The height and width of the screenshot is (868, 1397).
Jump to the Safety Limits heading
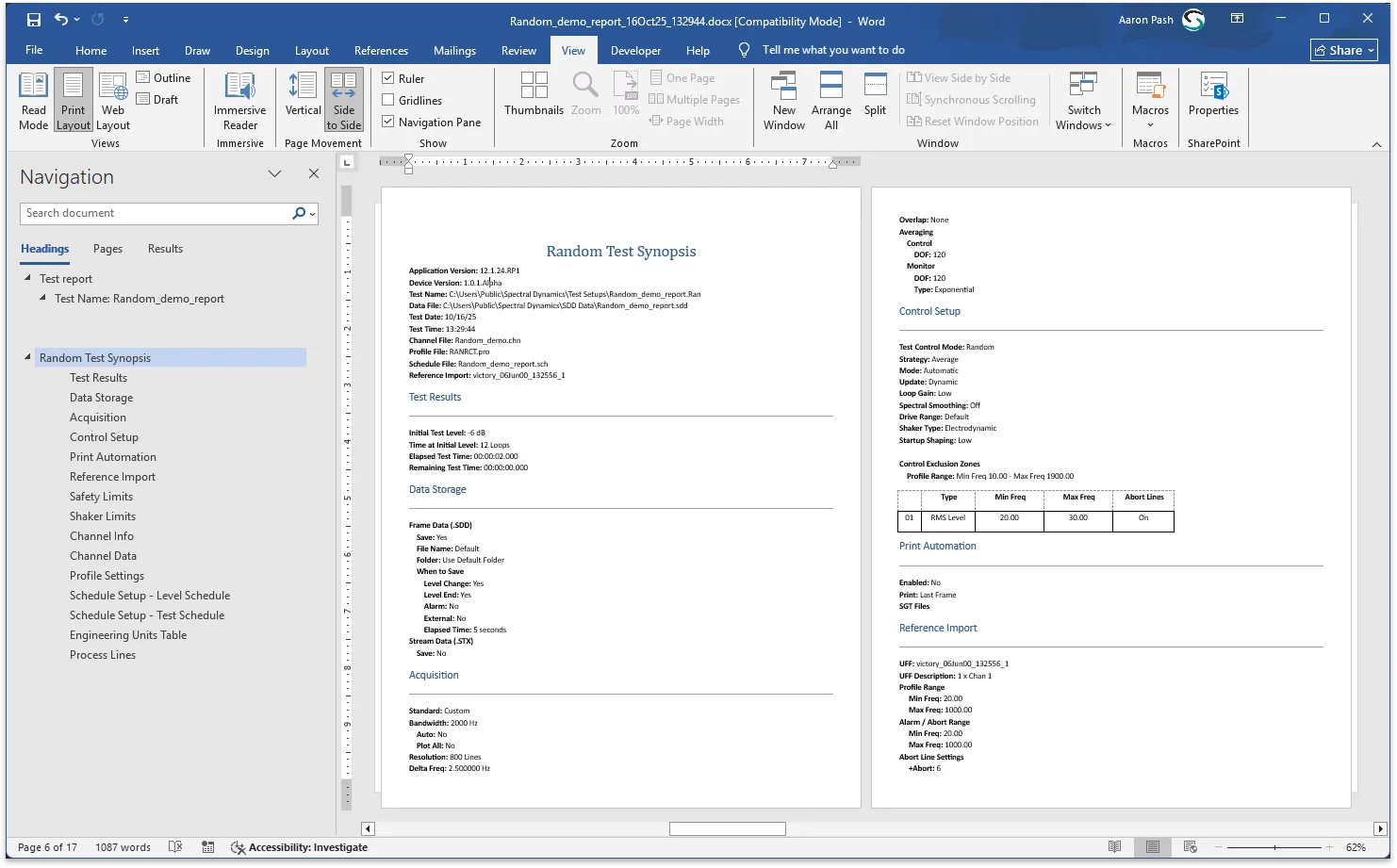101,496
